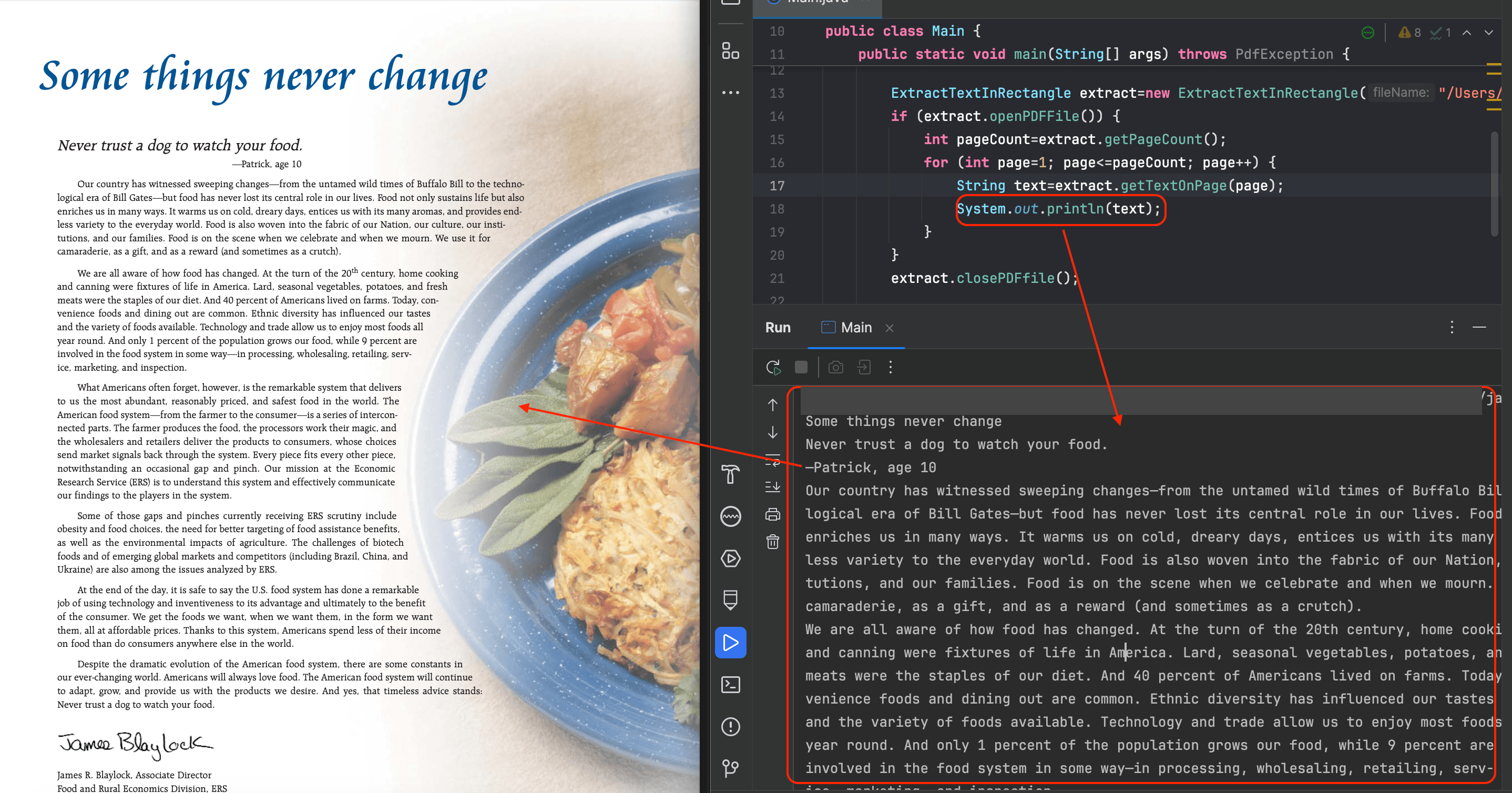Go to next highlighted problem chevron
This screenshot has height=793, width=1512.
[x=1488, y=33]
